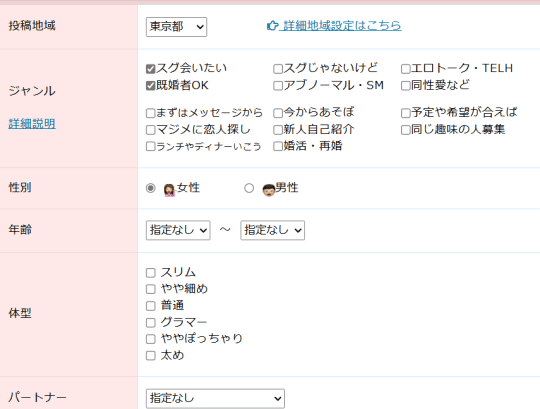Screen dimensions: 540x409
Task: Check the スグじゃないけど checkbox
Action: [278, 69]
